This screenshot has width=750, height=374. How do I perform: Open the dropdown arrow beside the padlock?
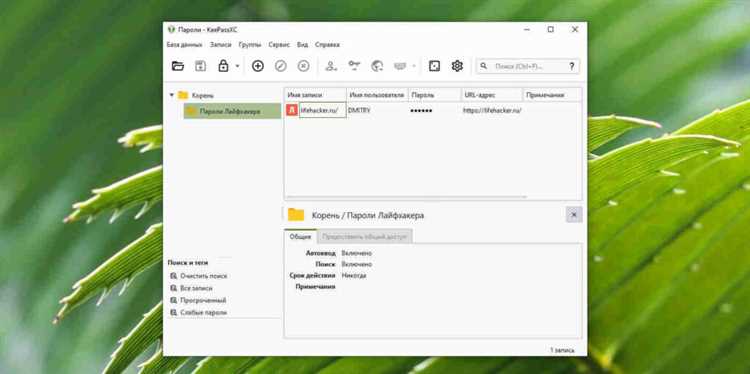click(237, 66)
